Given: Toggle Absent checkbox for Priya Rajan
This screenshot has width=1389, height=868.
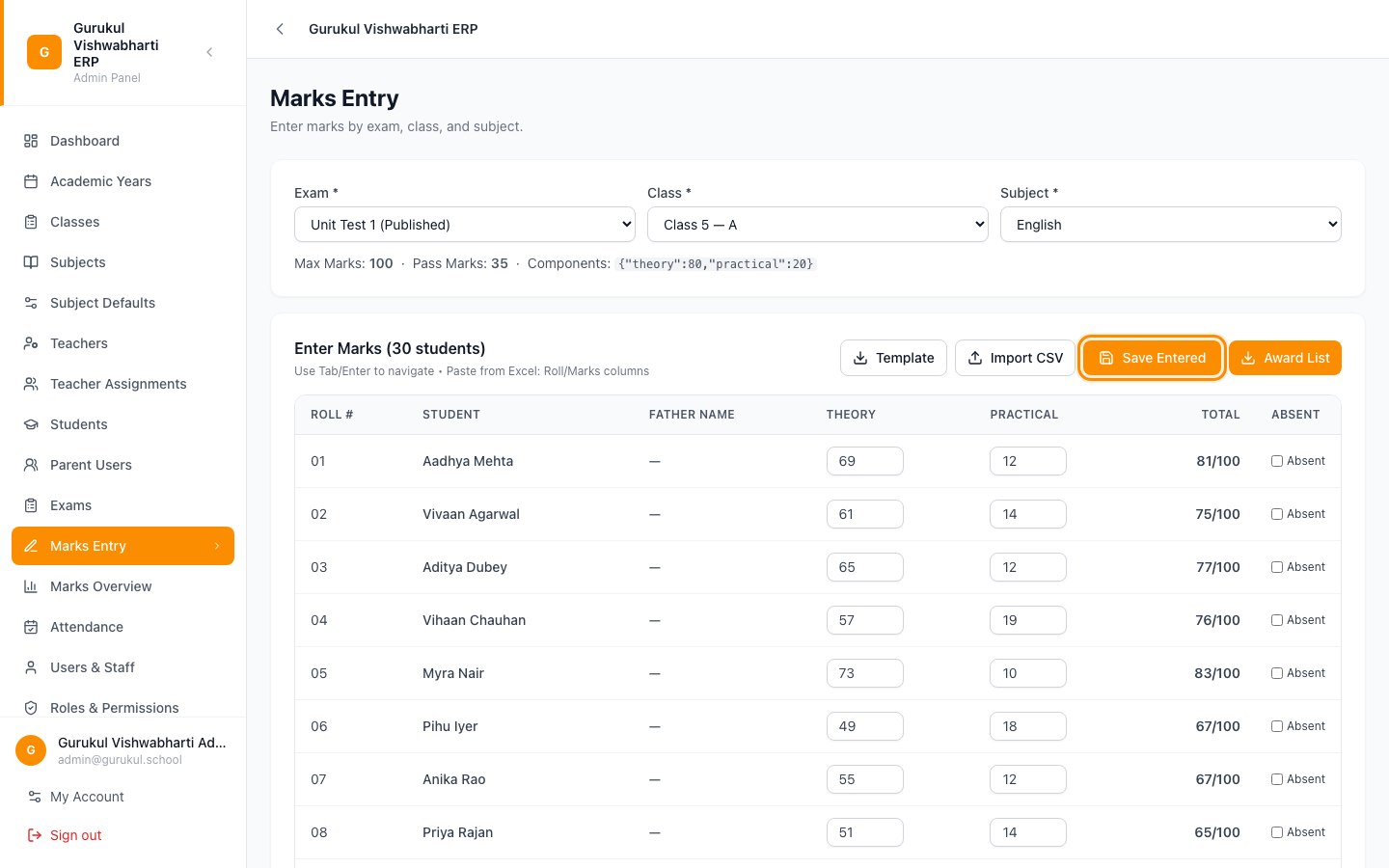Looking at the screenshot, I should pos(1277,832).
